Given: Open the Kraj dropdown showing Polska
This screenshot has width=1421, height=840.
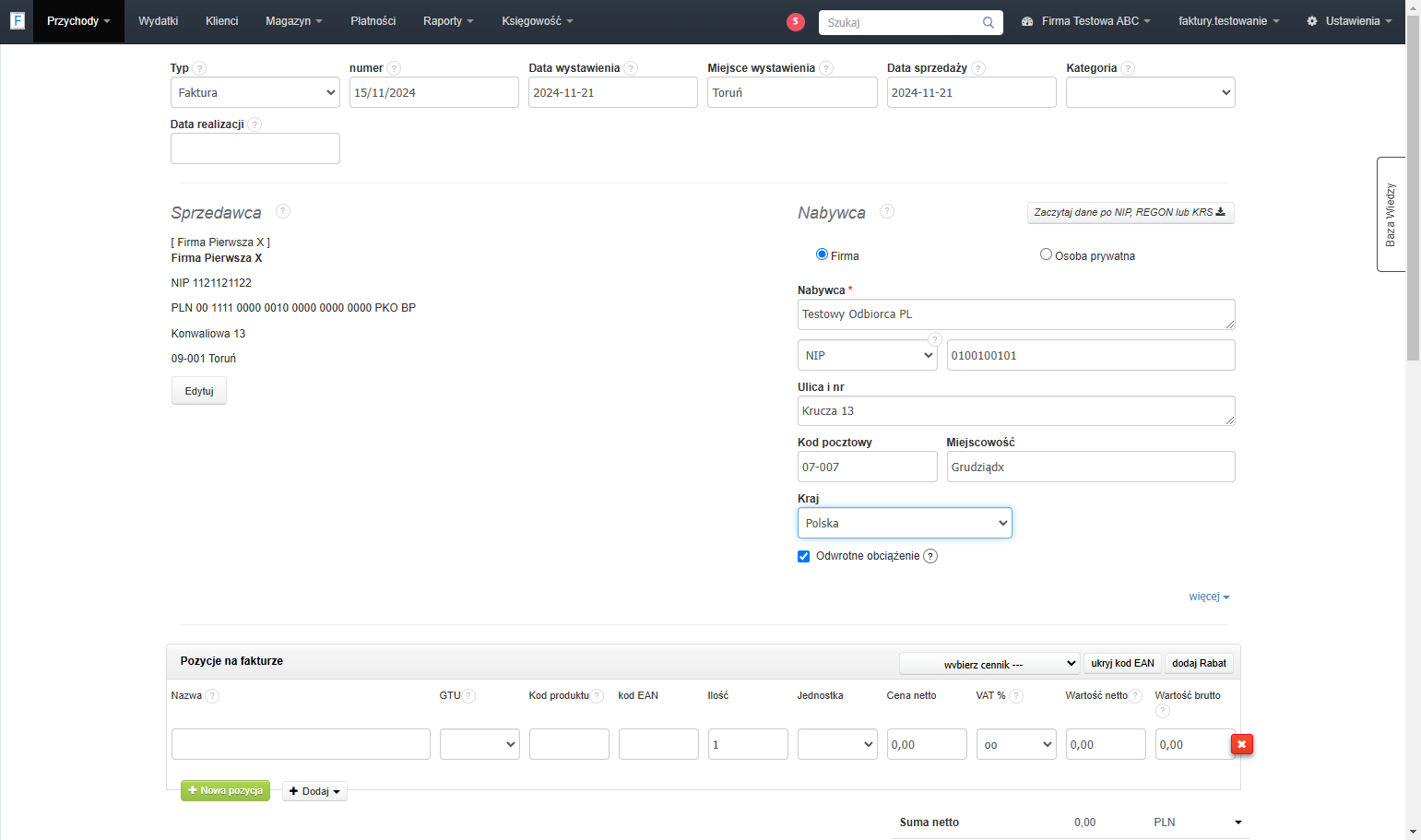Looking at the screenshot, I should (x=905, y=523).
